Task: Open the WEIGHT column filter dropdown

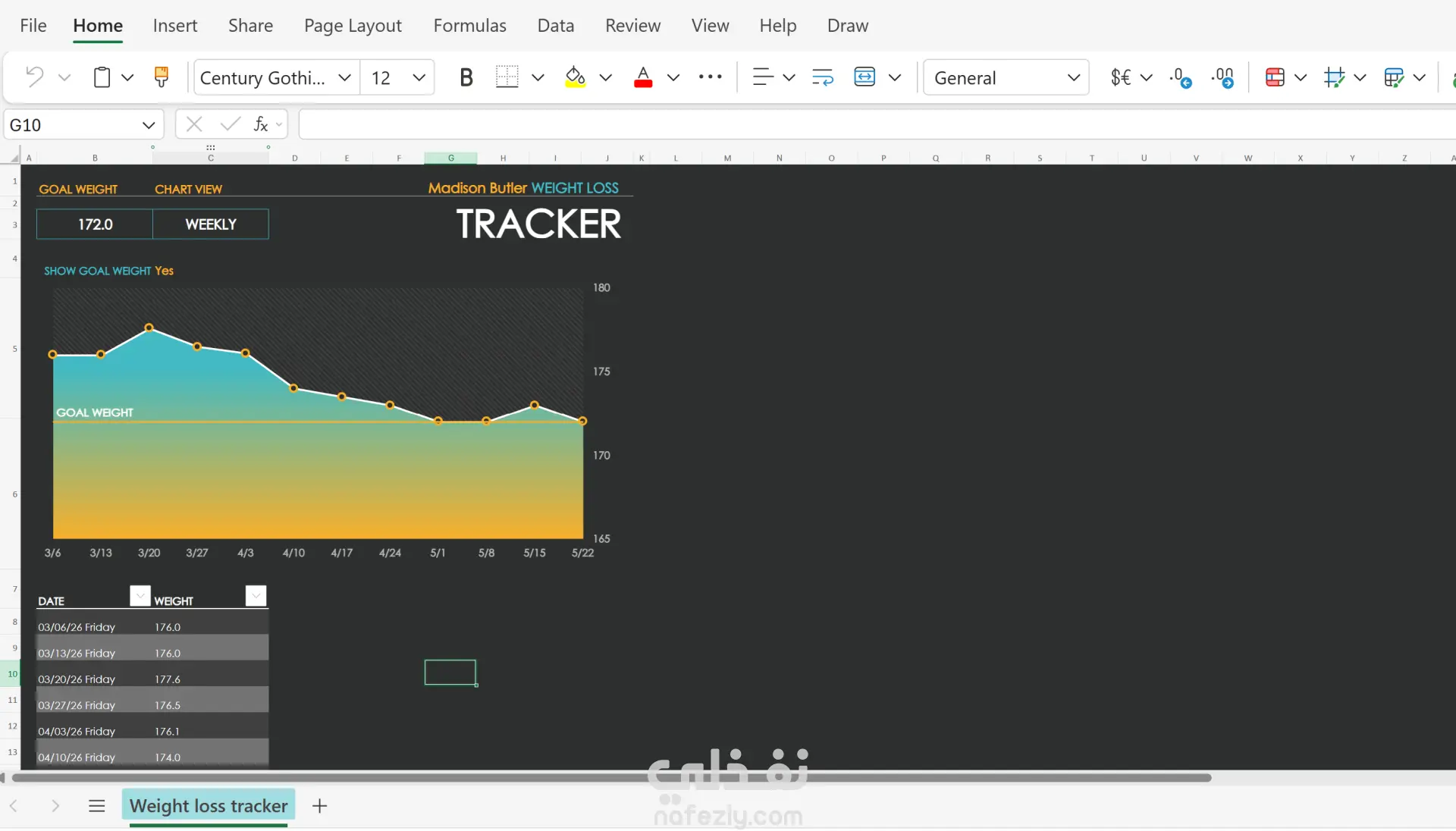Action: tap(256, 596)
